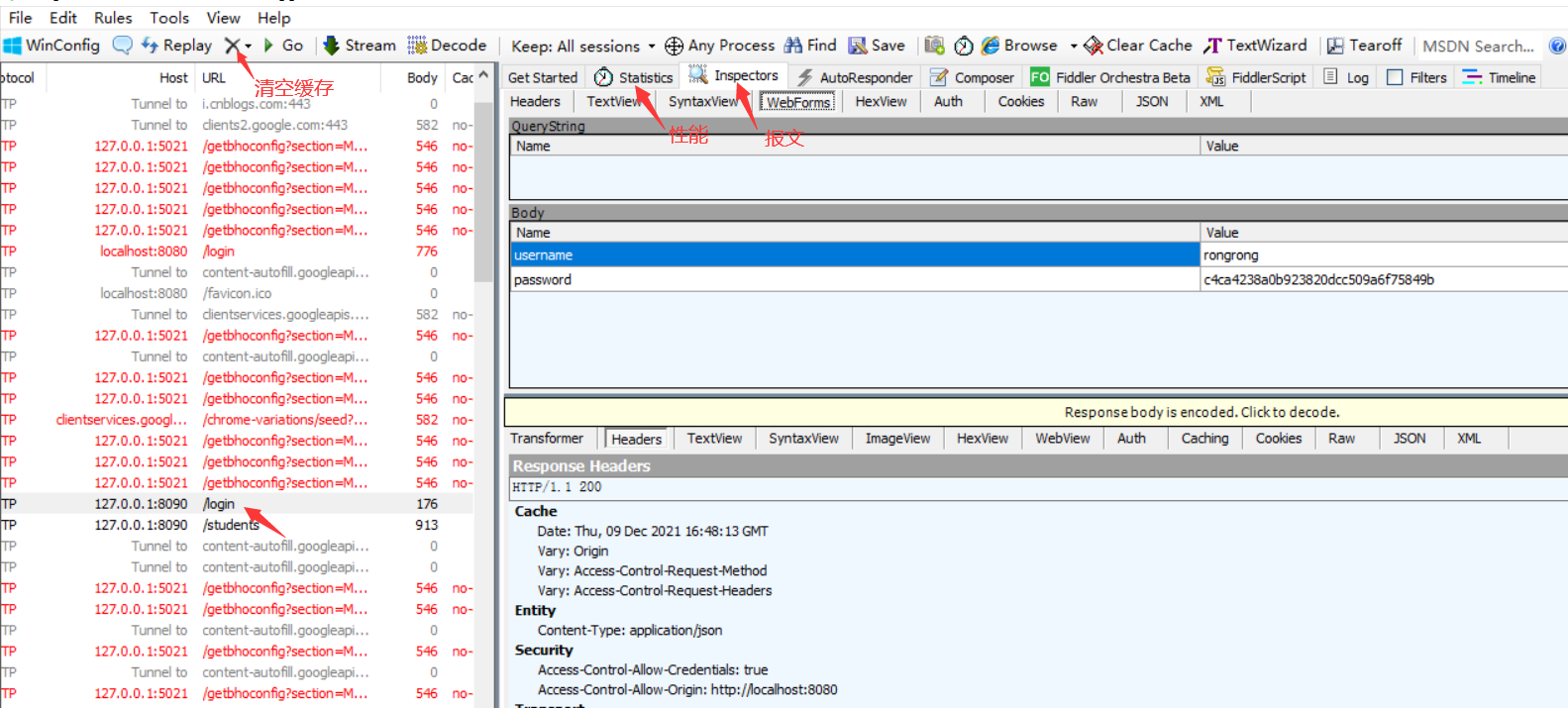This screenshot has width=1568, height=708.
Task: Select request HexView inspector tab
Action: [881, 101]
